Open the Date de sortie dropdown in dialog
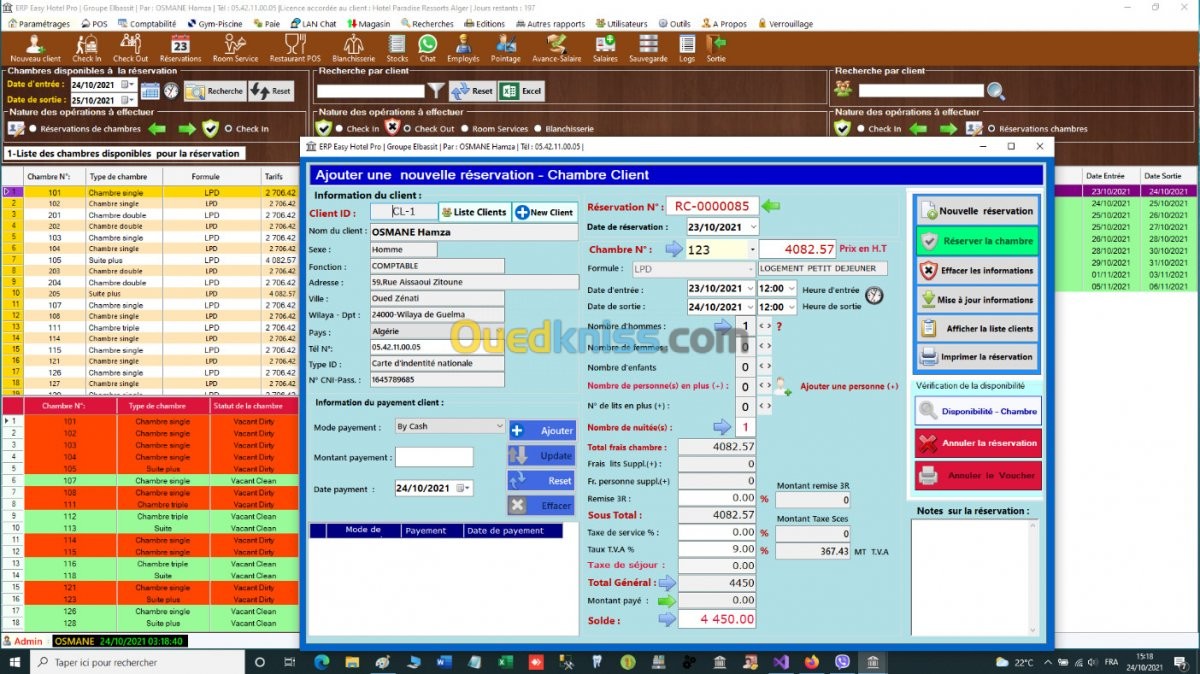1200x674 pixels. click(x=750, y=307)
